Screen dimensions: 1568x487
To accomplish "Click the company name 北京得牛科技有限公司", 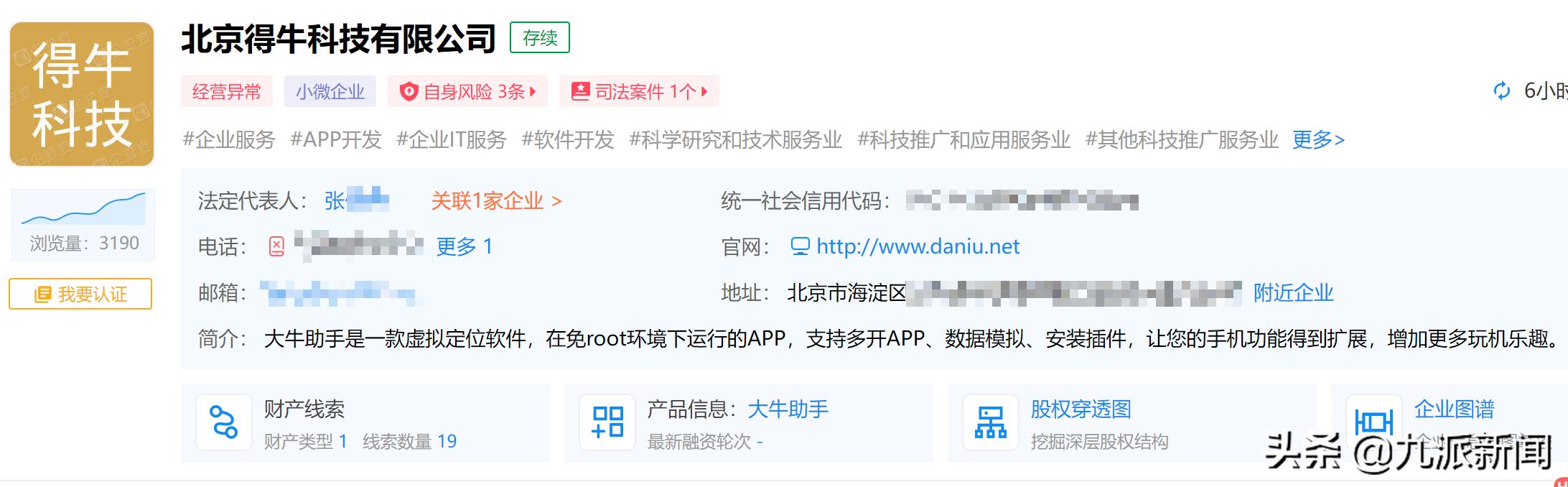I will 338,39.
